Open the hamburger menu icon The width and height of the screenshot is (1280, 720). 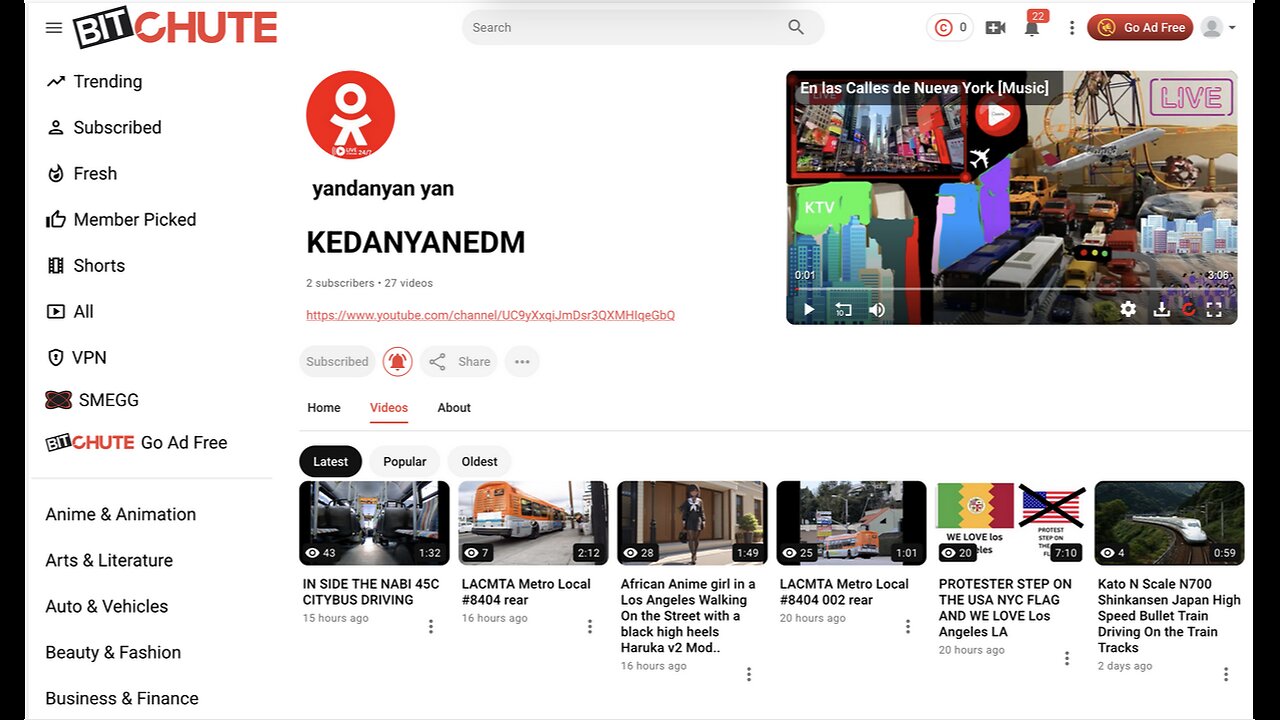[54, 28]
